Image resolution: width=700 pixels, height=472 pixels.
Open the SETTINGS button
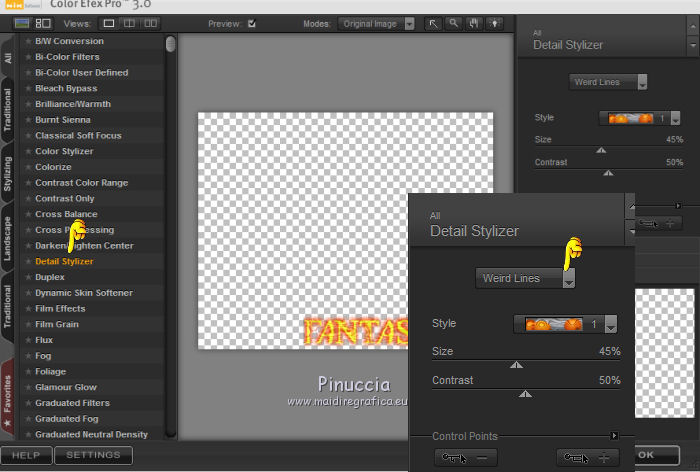coord(93,455)
